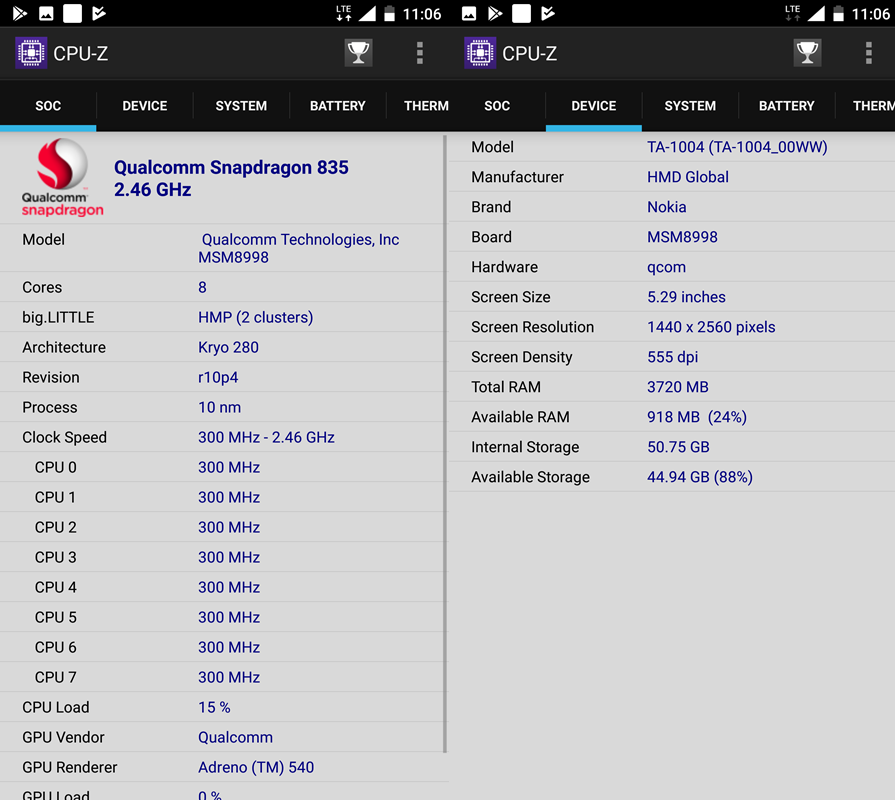Tap the checkmark notification icon in right status bar

547,13
